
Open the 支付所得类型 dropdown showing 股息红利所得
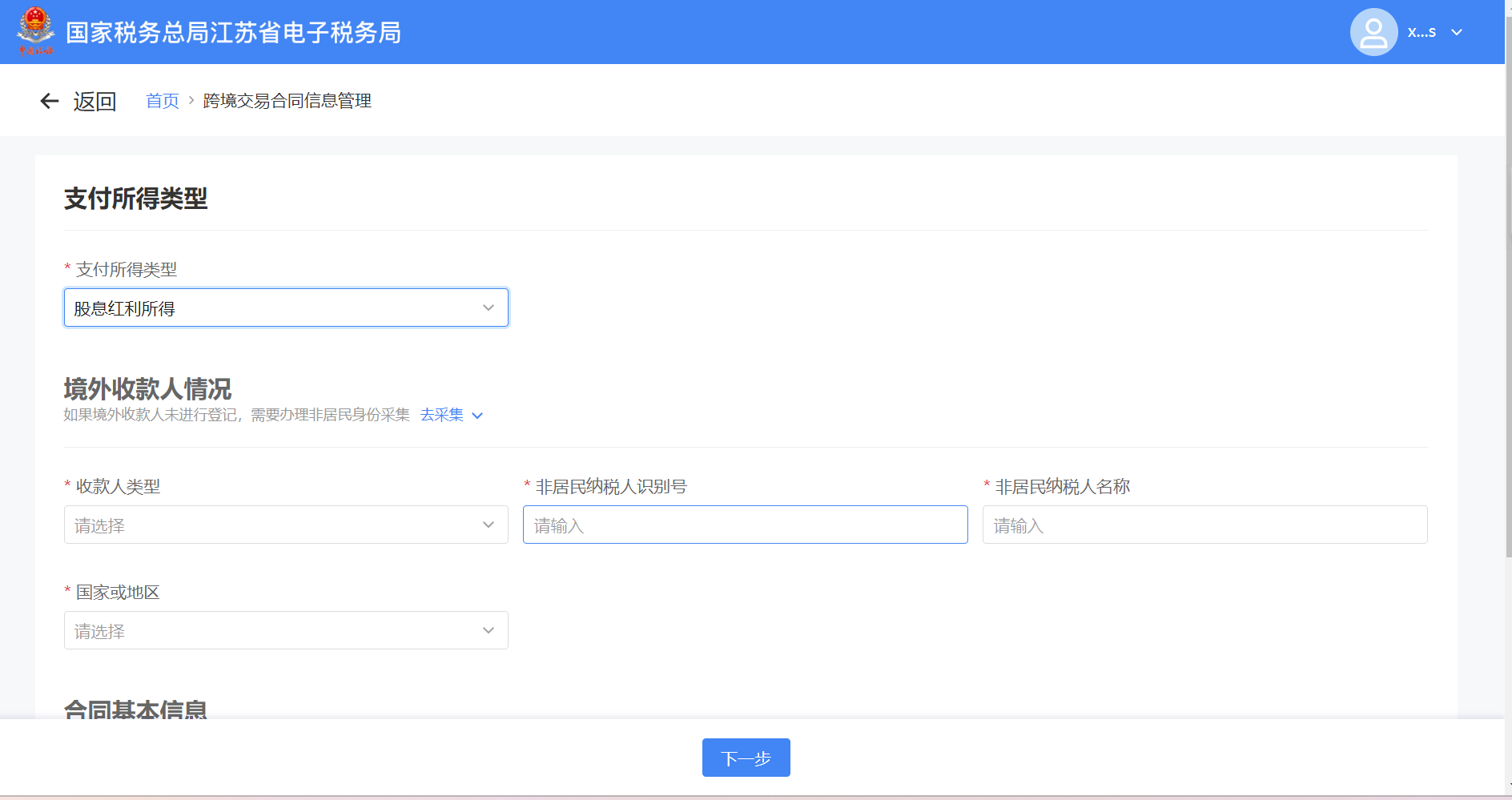[286, 308]
